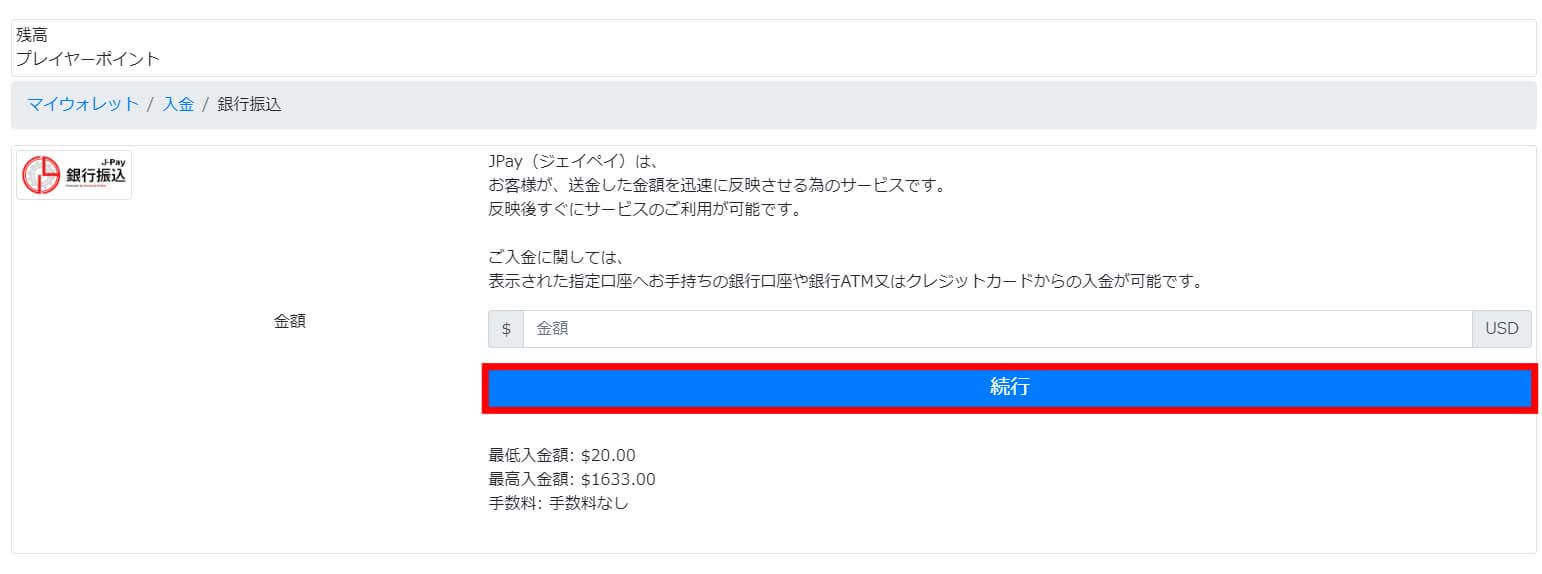This screenshot has width=1542, height=574.
Task: Click the 最高入金額 $1633.00 line
Action: [572, 480]
